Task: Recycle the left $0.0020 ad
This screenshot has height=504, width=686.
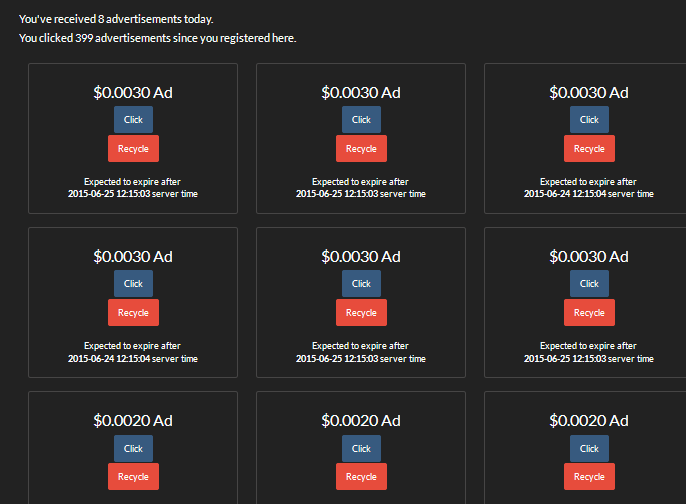Action: tap(133, 477)
